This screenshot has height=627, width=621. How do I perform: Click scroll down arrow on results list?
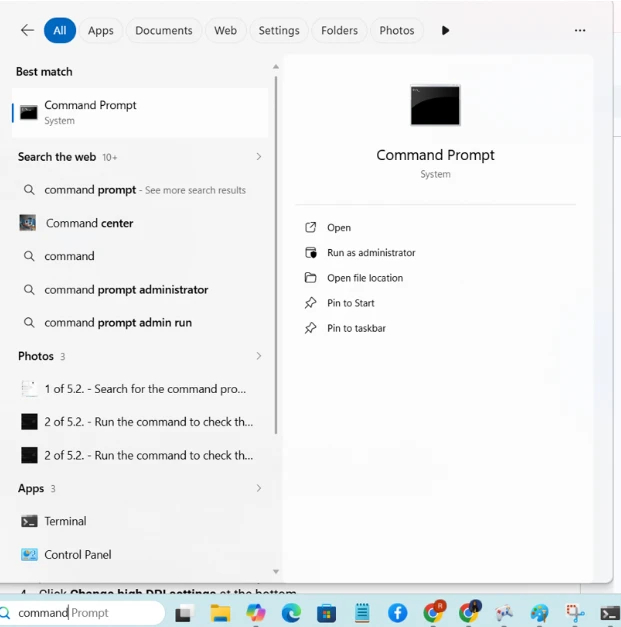pyautogui.click(x=276, y=571)
